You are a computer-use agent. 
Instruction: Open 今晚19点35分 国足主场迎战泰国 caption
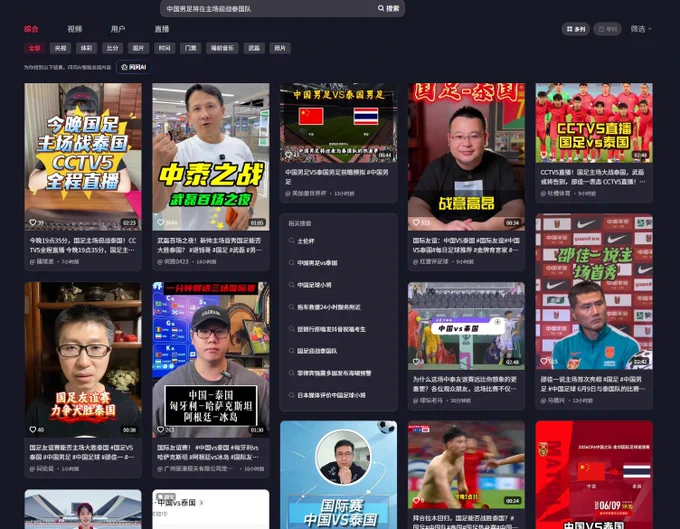[x=82, y=245]
